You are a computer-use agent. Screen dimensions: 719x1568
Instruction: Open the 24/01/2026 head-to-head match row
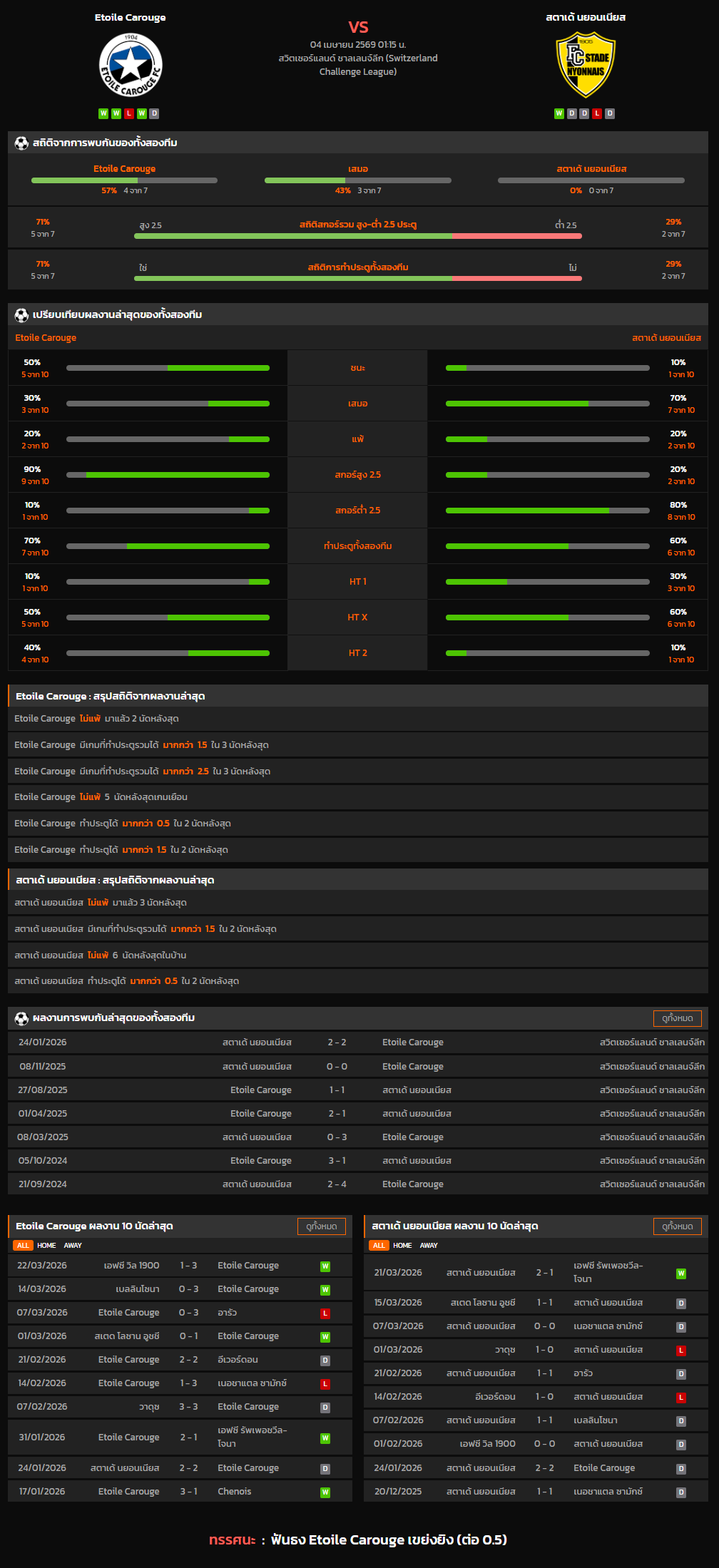click(357, 1042)
